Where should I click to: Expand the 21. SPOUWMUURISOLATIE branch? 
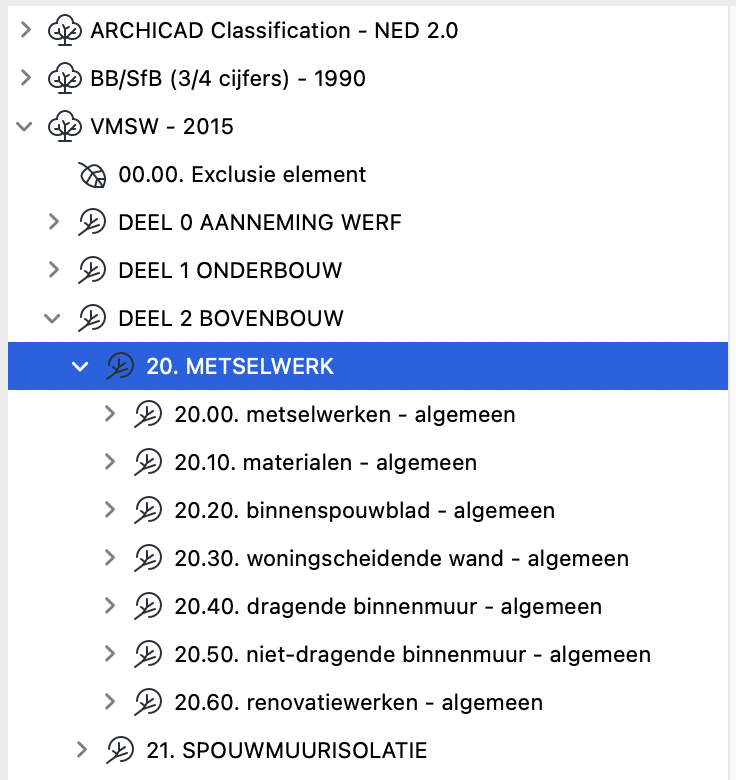click(82, 750)
